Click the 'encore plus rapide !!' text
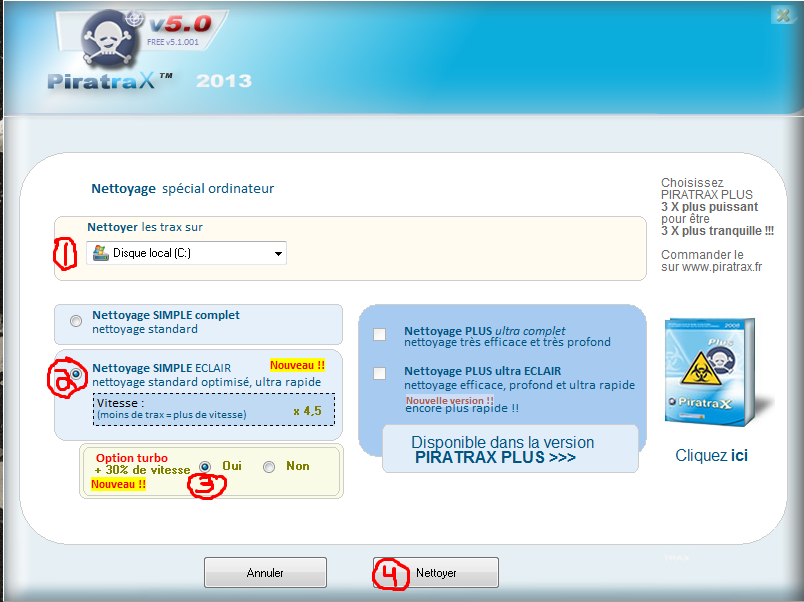This screenshot has height=602, width=804. point(462,409)
